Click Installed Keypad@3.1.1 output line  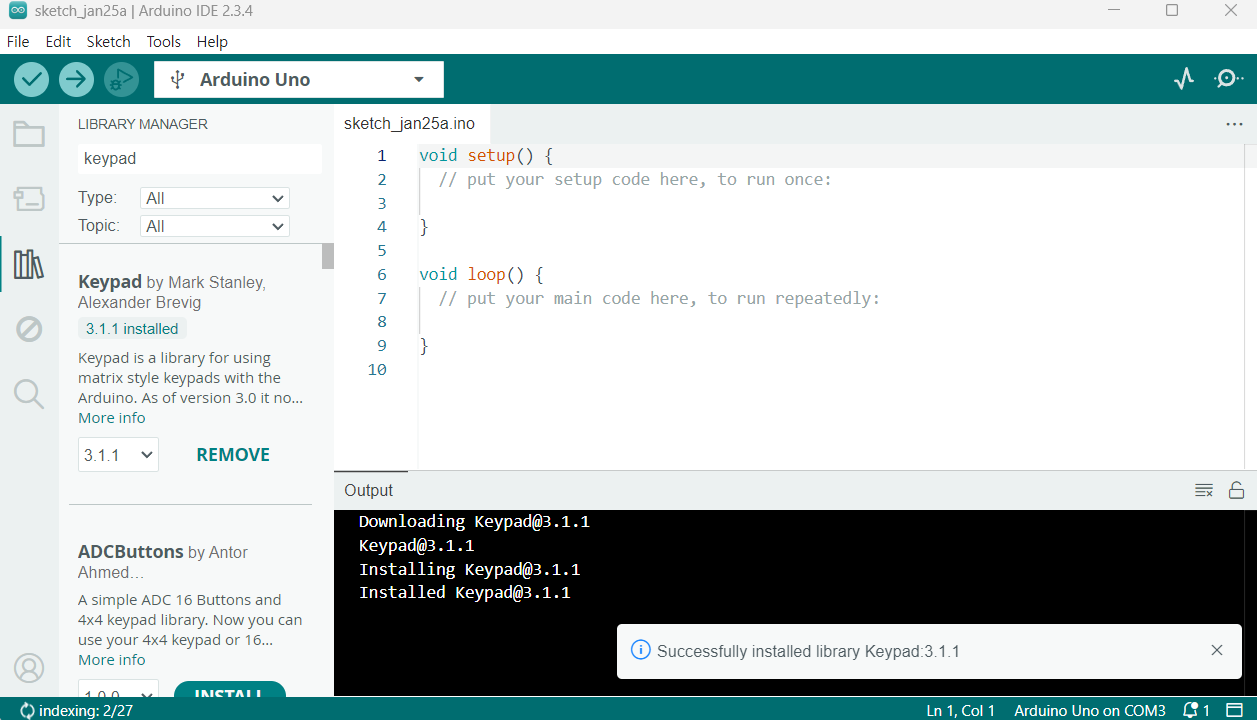tap(465, 592)
